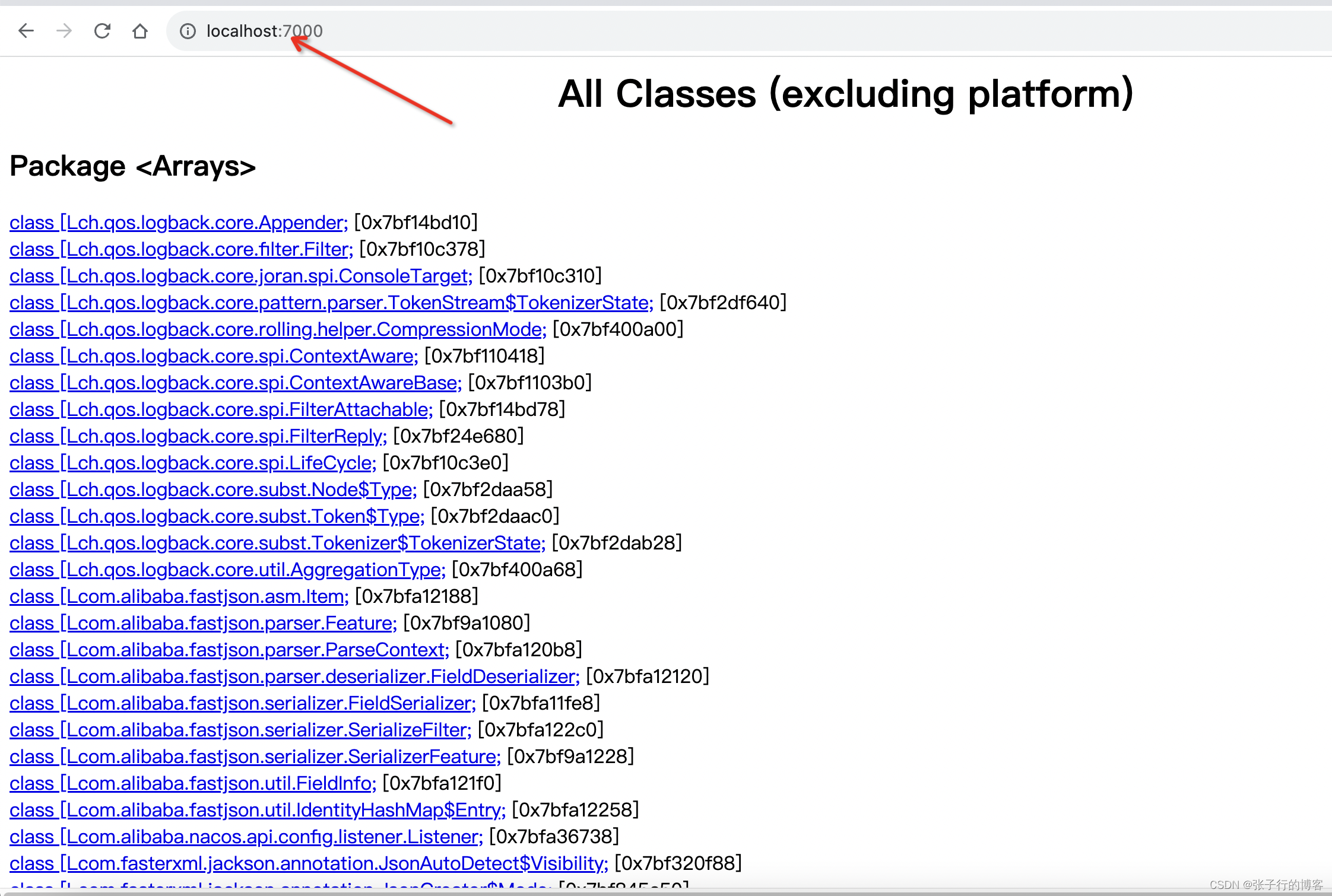Reload the page with refresh icon
Screen dimensions: 1332x896
[x=102, y=31]
